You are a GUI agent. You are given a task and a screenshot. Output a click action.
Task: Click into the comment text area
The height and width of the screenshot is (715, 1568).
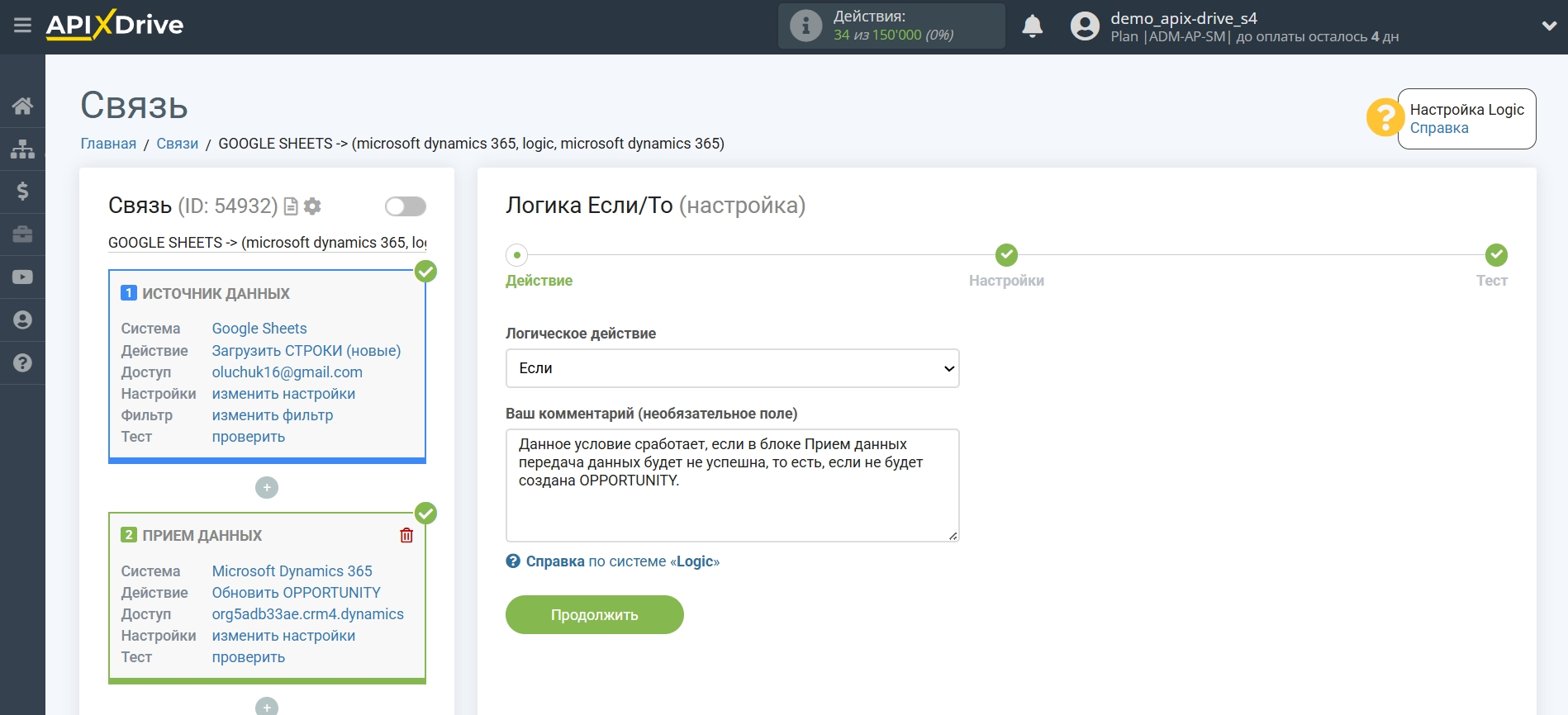(733, 485)
